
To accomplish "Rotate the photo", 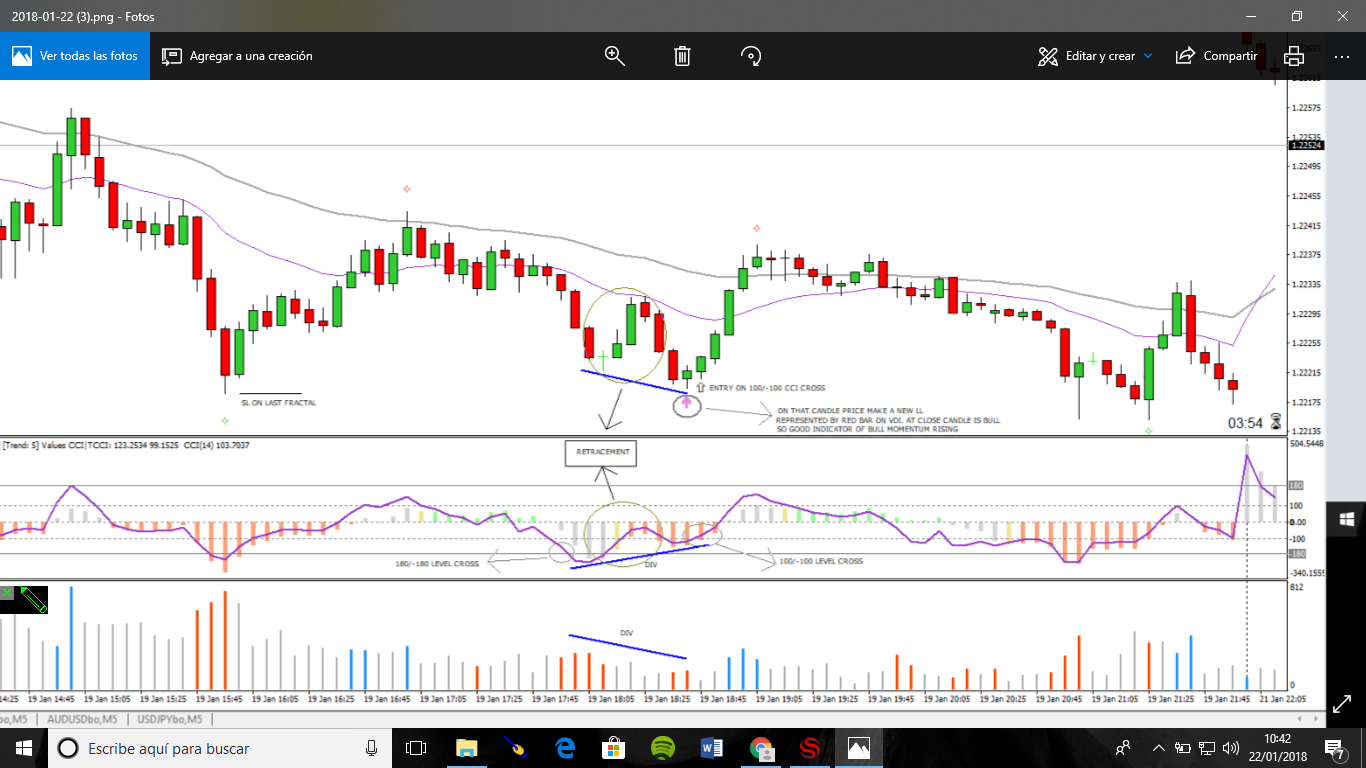I will [x=751, y=56].
